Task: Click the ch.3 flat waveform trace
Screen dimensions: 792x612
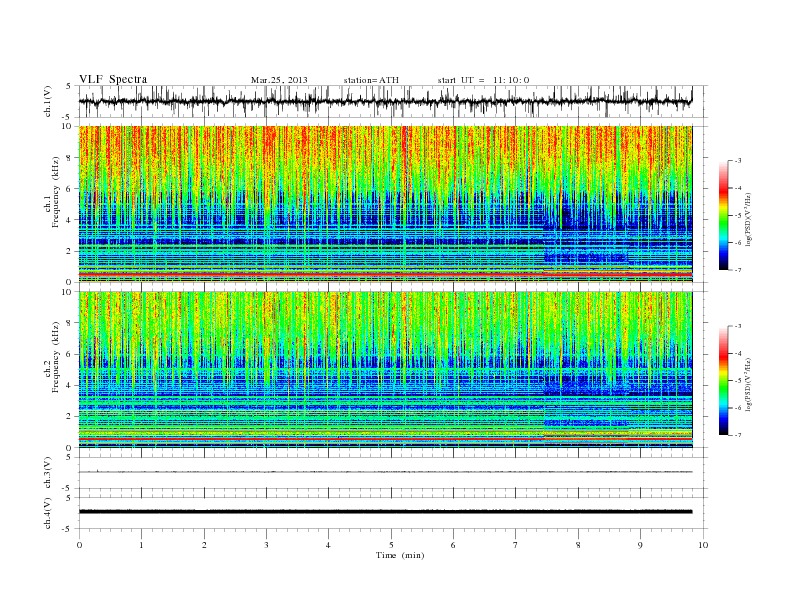Action: click(385, 472)
